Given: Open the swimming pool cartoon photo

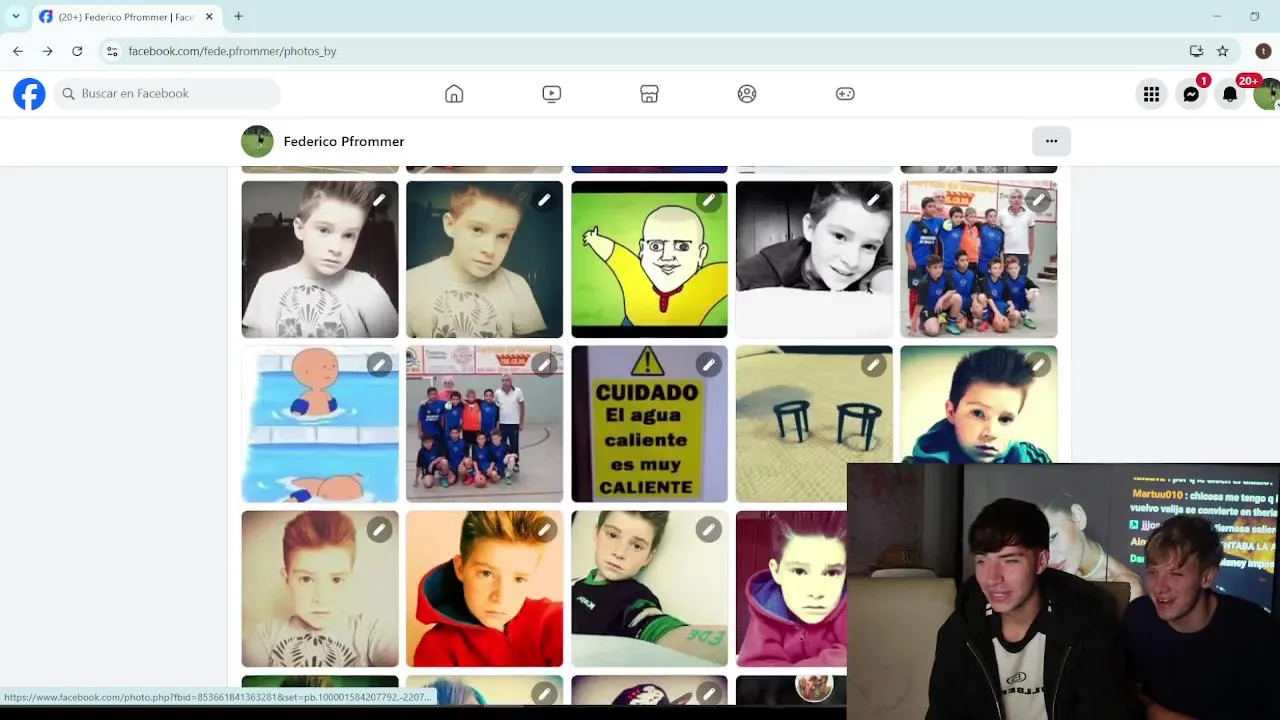Looking at the screenshot, I should pos(320,424).
